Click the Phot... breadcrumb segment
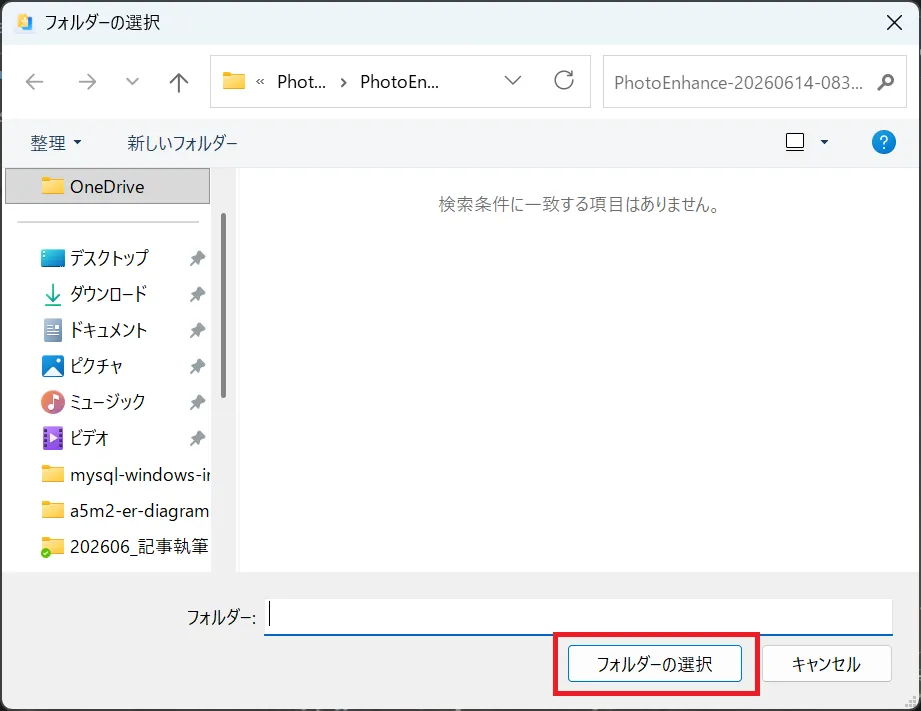Image resolution: width=921 pixels, height=711 pixels. pyautogui.click(x=301, y=82)
